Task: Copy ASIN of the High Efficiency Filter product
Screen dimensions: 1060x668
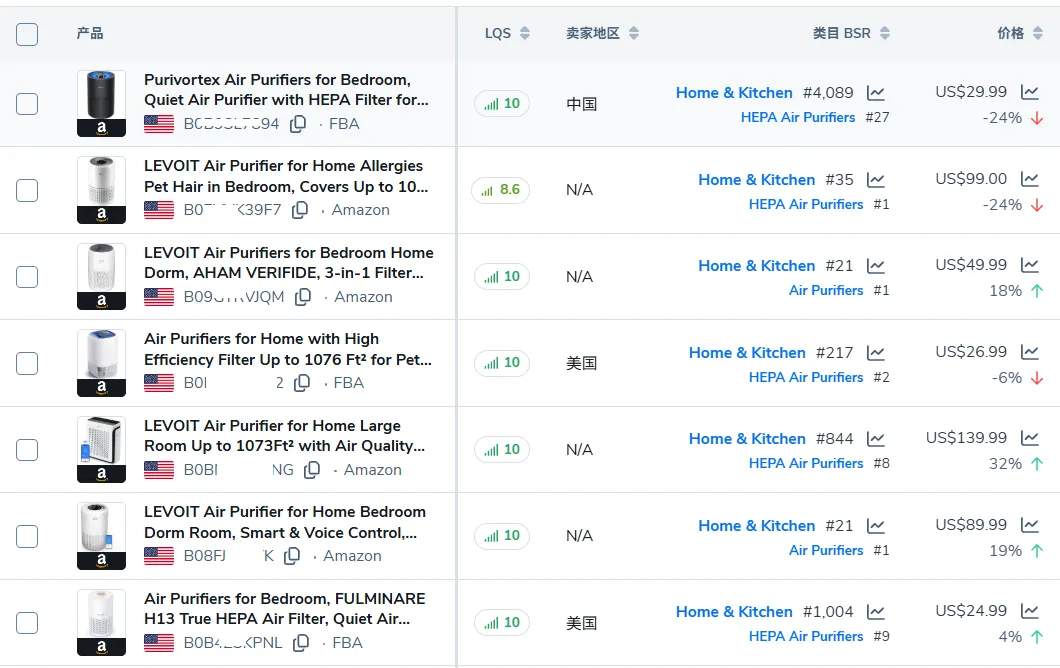Action: [302, 383]
